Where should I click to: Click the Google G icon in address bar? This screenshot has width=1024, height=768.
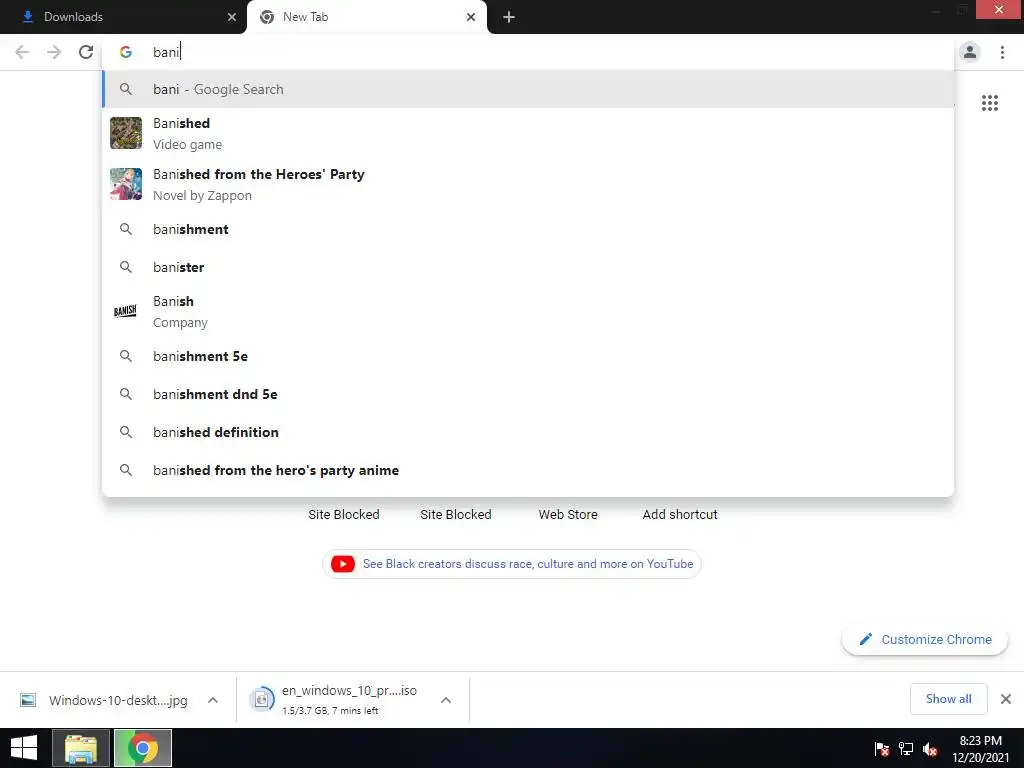coord(125,52)
